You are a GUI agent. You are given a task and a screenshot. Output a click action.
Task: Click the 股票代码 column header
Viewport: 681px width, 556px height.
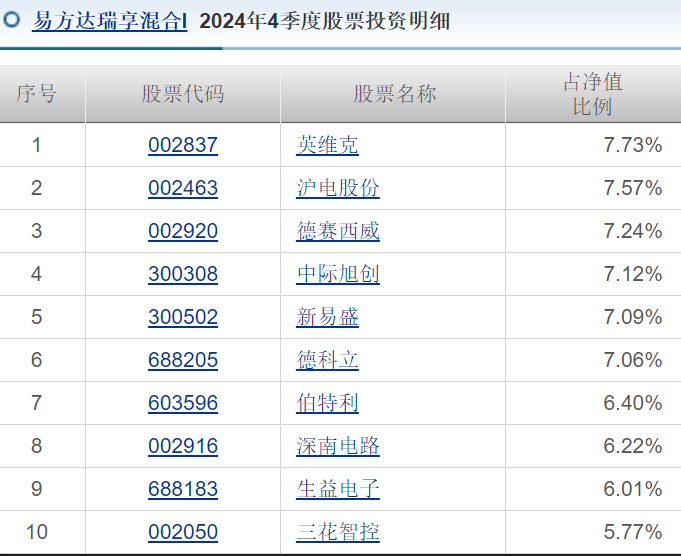point(183,94)
